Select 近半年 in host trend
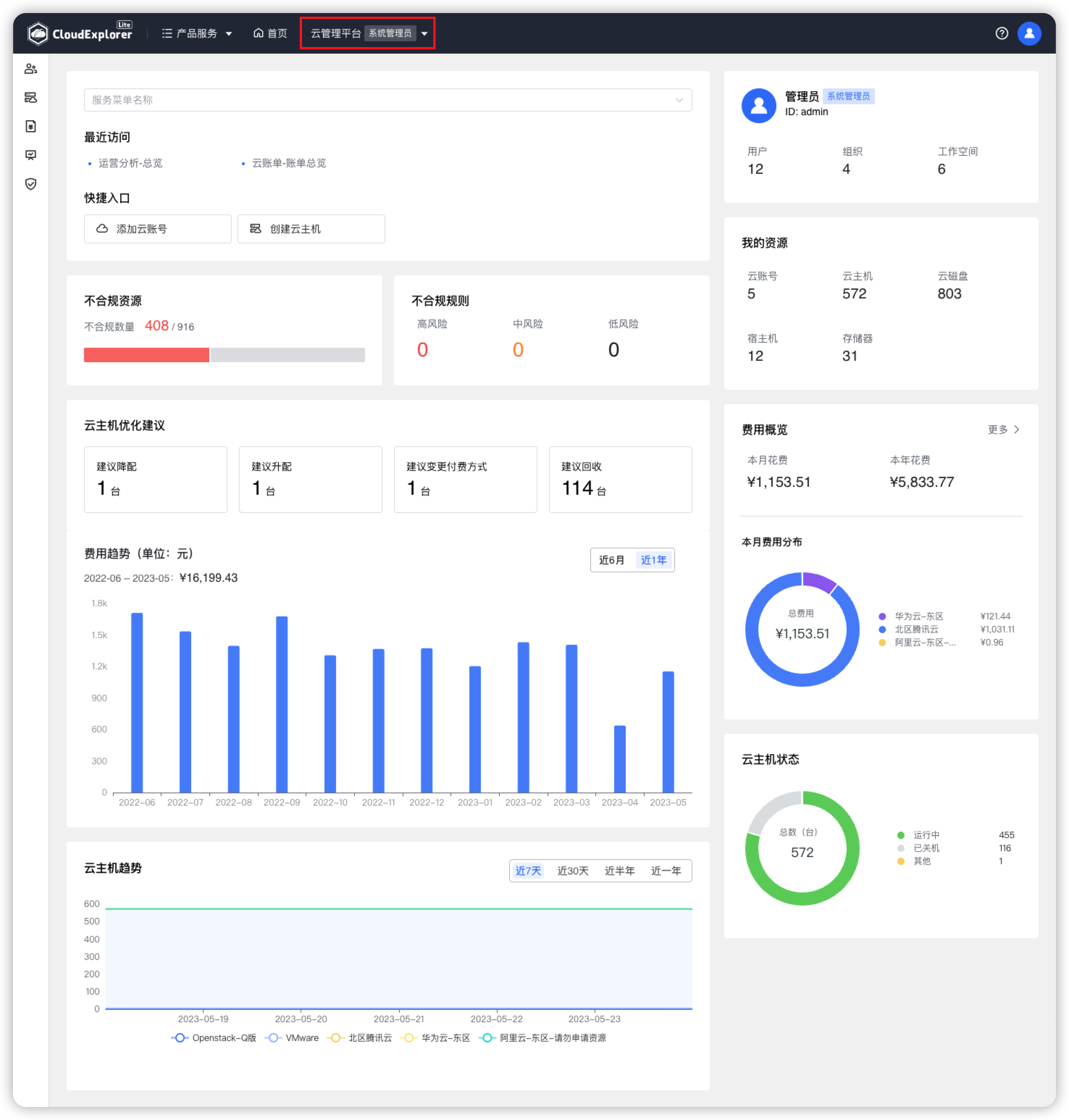Viewport: 1069px width, 1120px height. point(619,870)
